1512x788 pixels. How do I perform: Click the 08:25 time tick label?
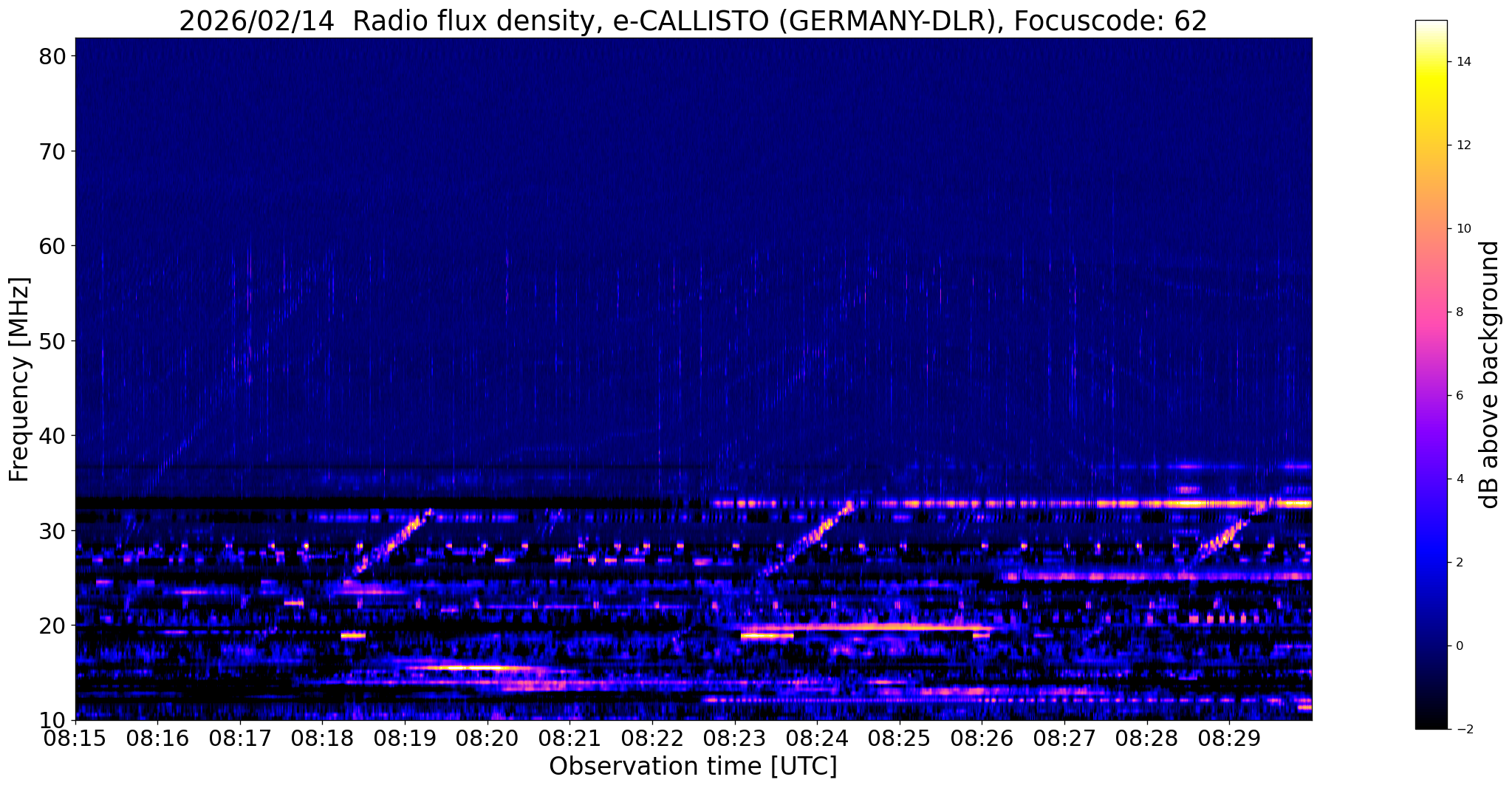(900, 738)
